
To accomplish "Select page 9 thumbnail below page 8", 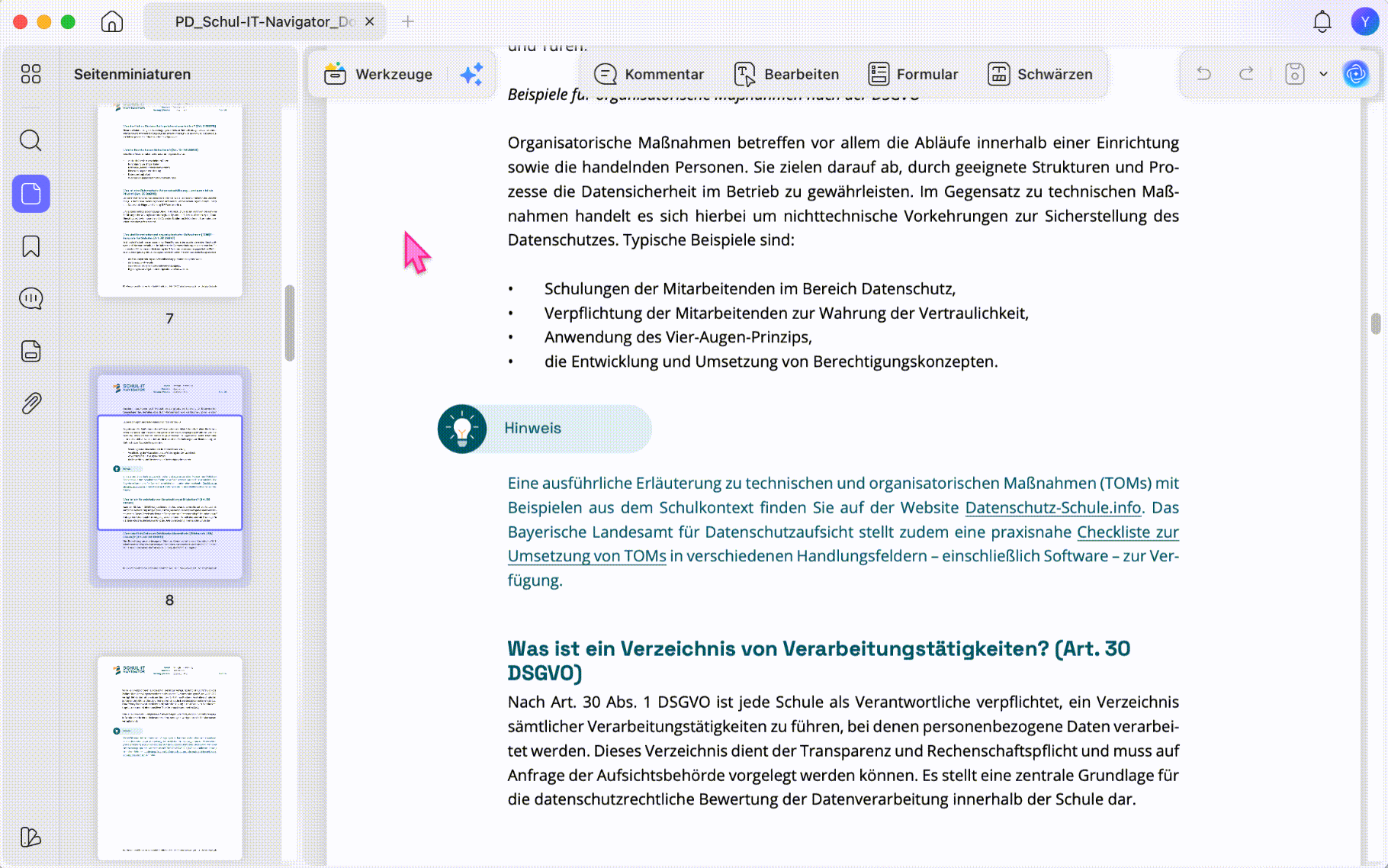I will [x=170, y=758].
